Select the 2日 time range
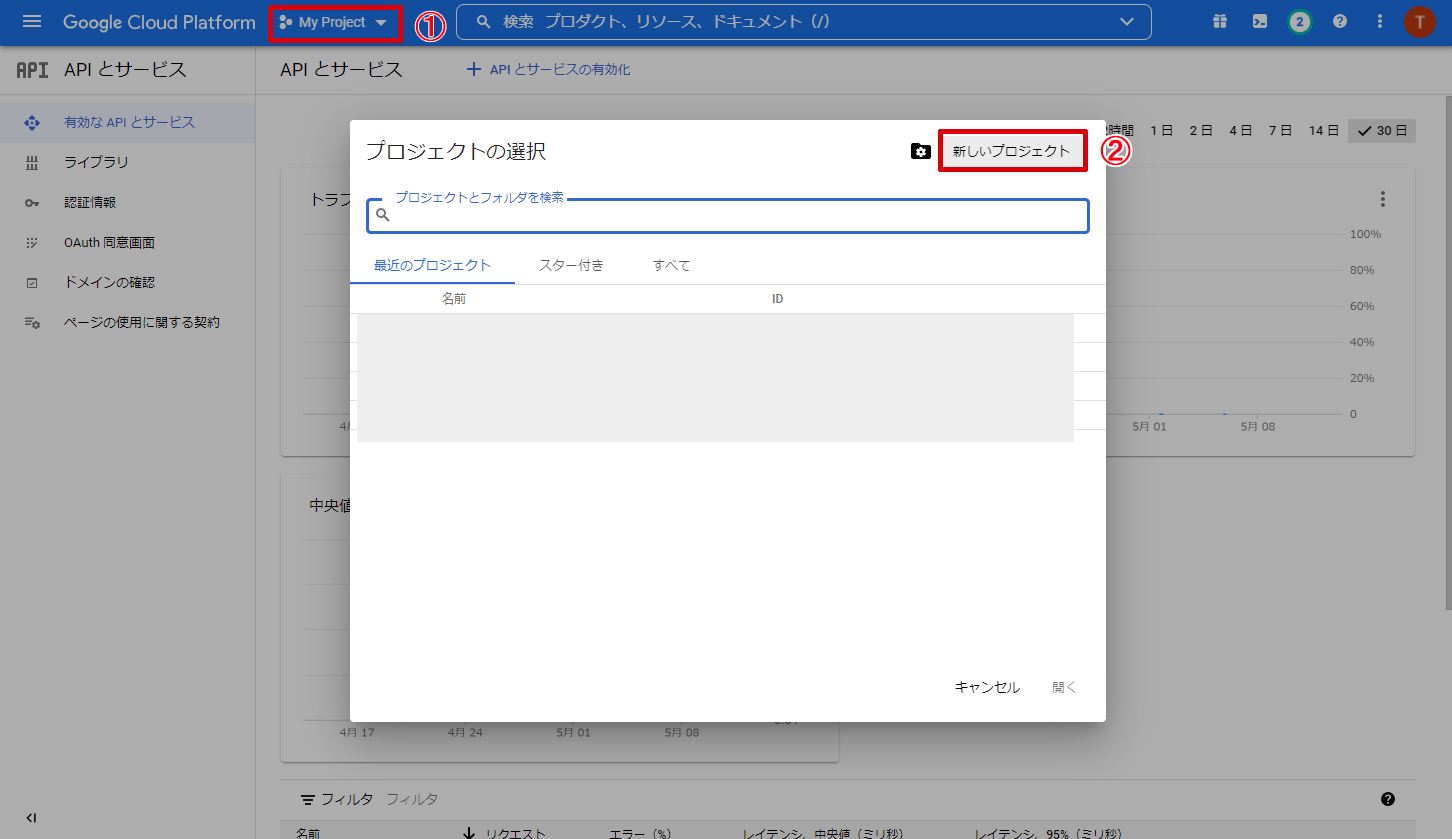The image size is (1452, 839). pos(1201,130)
